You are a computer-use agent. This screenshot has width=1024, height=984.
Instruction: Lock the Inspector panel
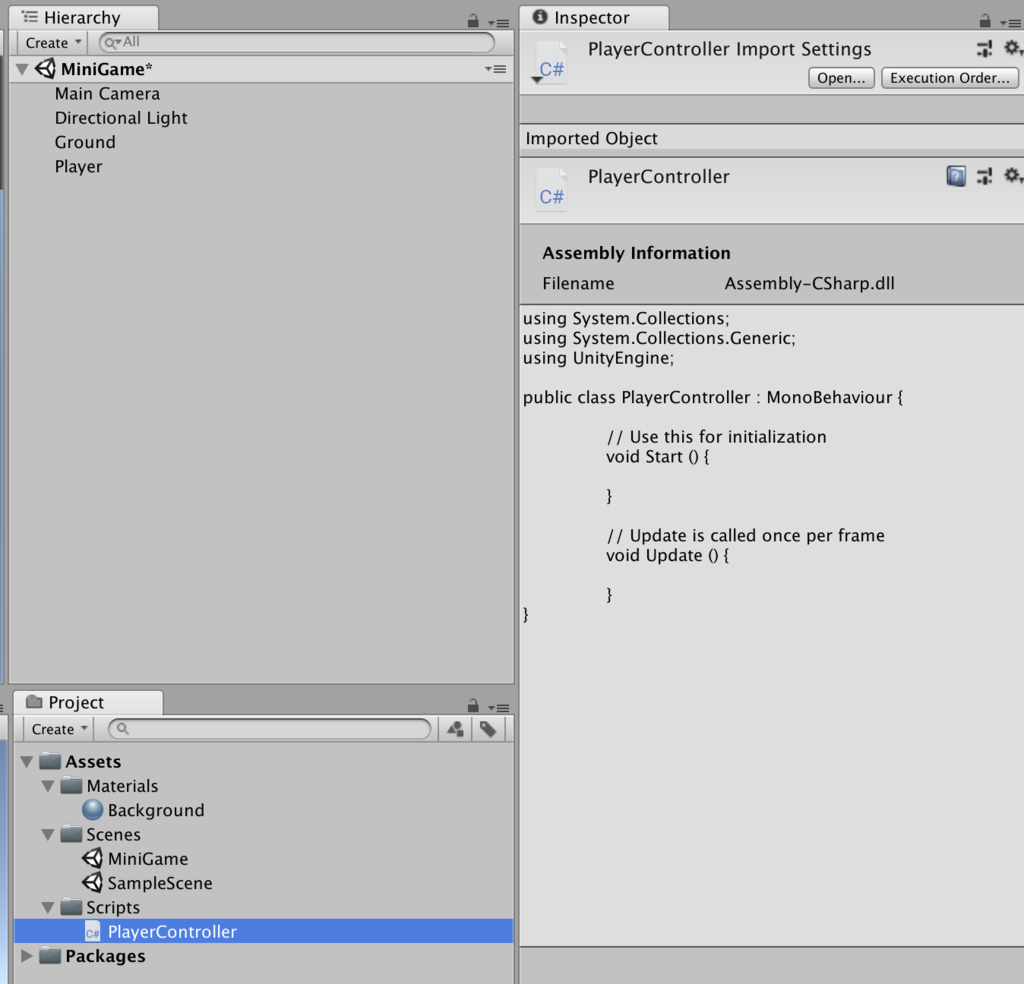click(x=985, y=21)
